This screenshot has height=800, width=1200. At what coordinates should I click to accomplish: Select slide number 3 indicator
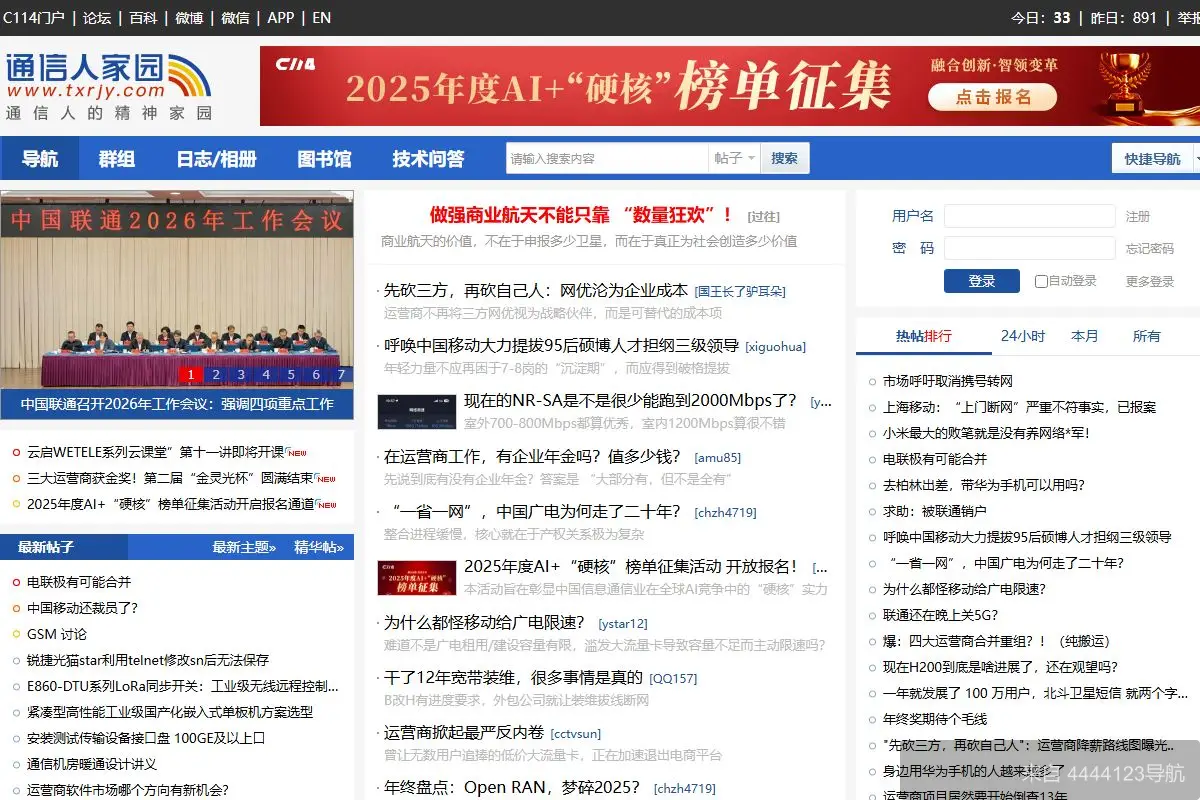point(240,375)
